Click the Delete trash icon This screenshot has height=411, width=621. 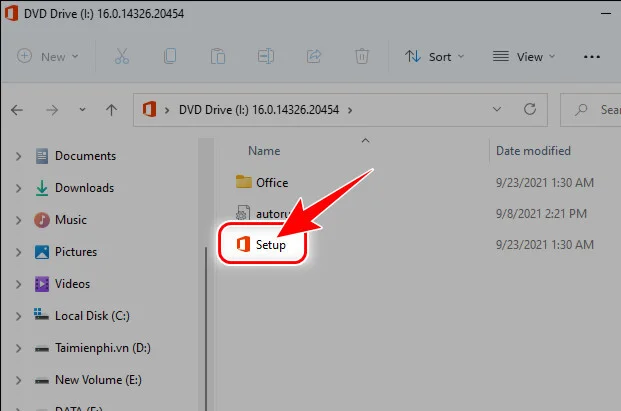[x=362, y=56]
